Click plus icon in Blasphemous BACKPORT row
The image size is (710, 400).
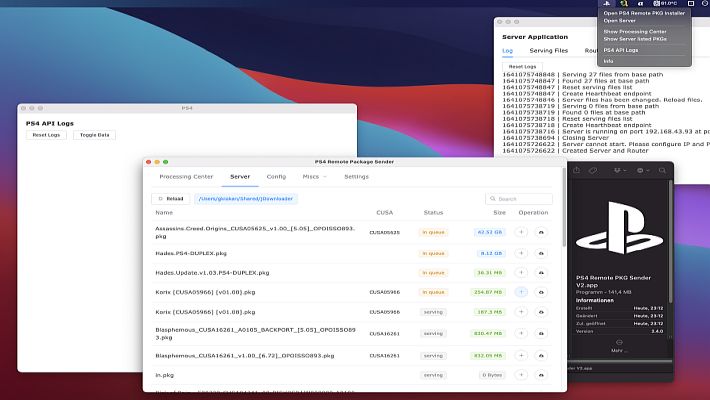[521, 333]
